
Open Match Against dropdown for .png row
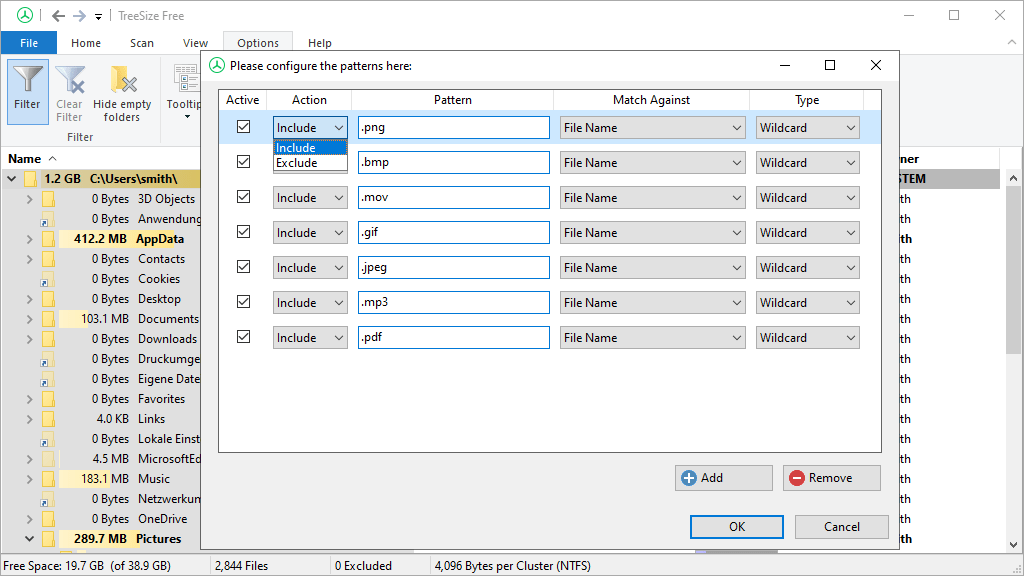tap(652, 128)
